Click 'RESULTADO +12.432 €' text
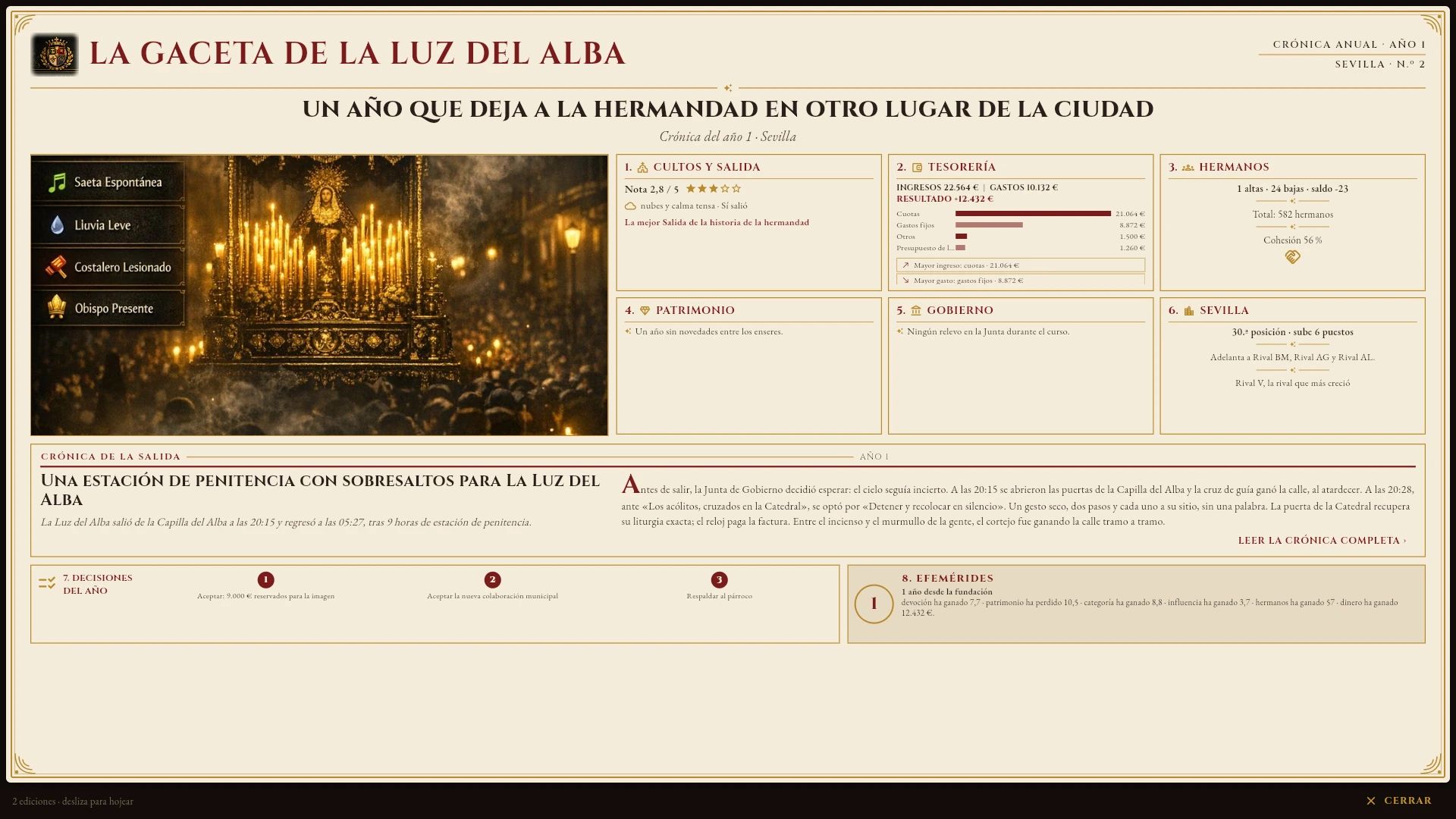The image size is (1456, 819). (x=945, y=199)
